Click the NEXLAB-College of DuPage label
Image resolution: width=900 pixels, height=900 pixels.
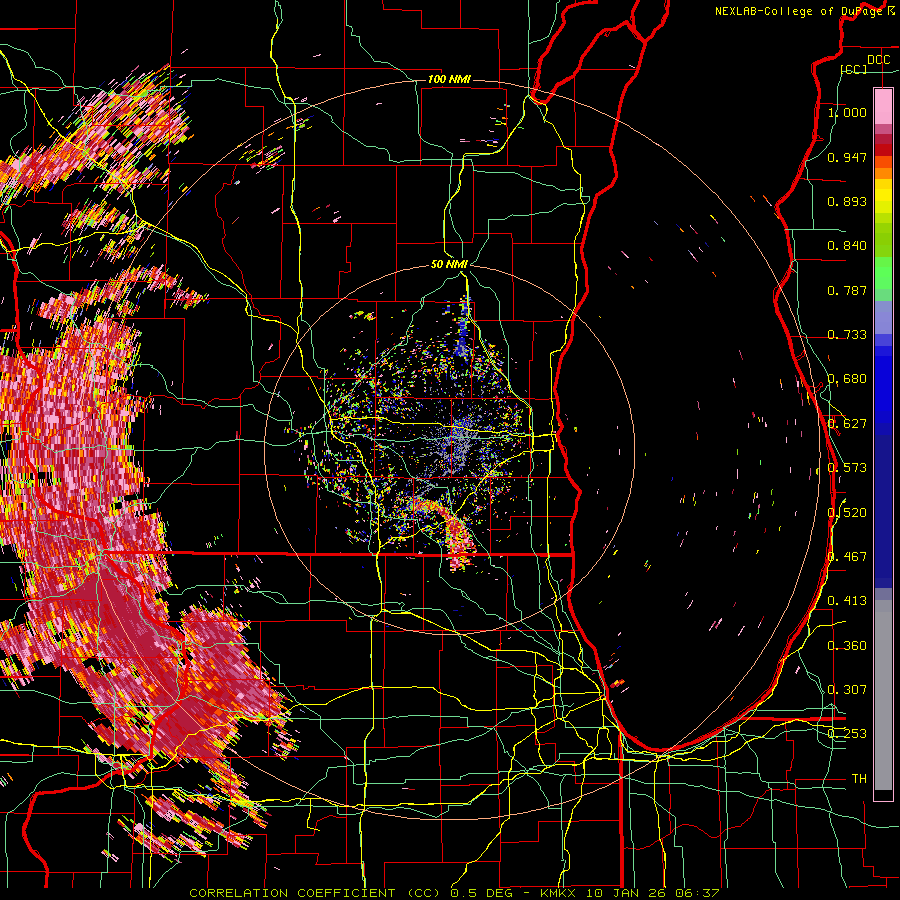coord(798,11)
